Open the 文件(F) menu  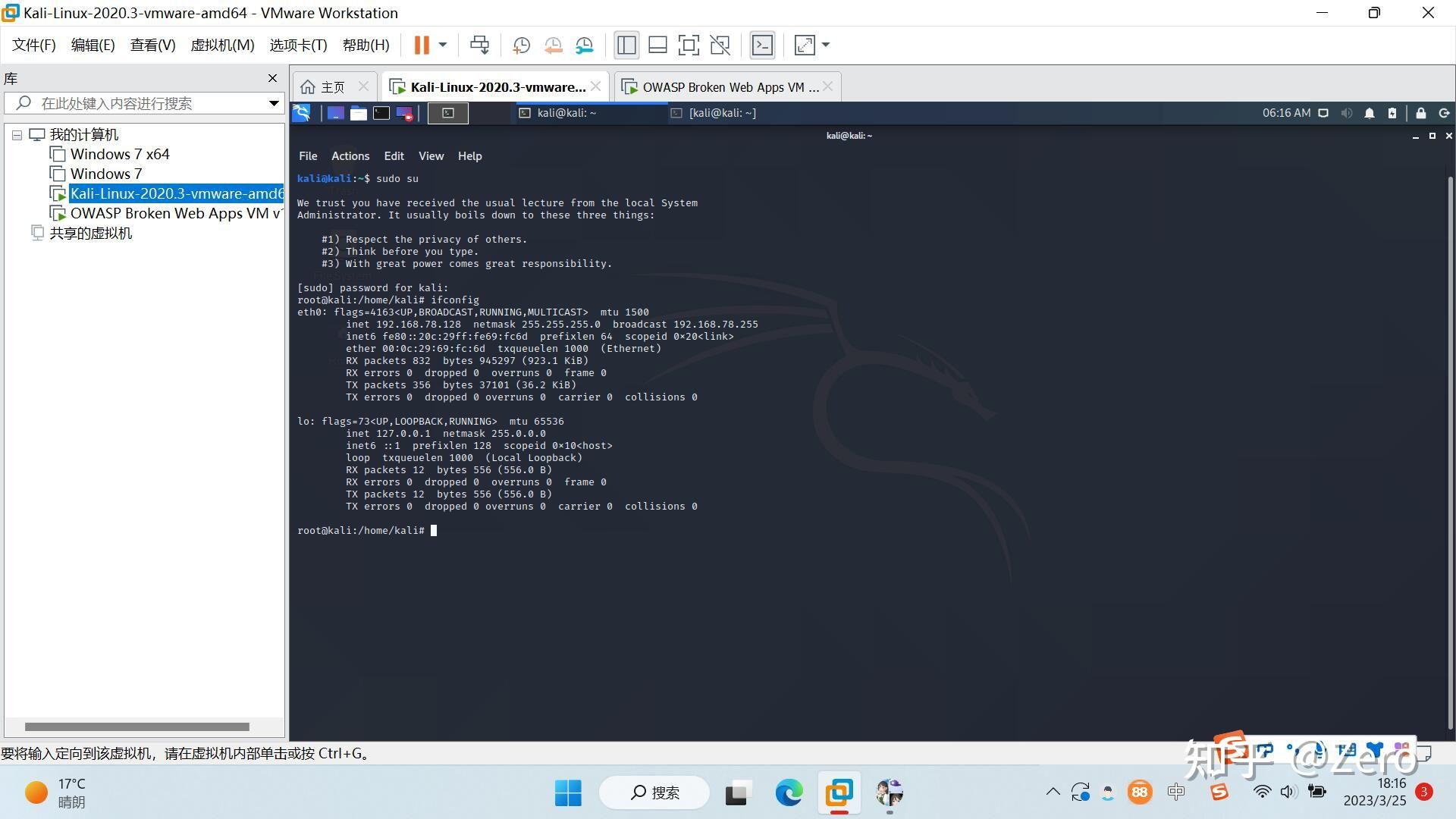(34, 45)
